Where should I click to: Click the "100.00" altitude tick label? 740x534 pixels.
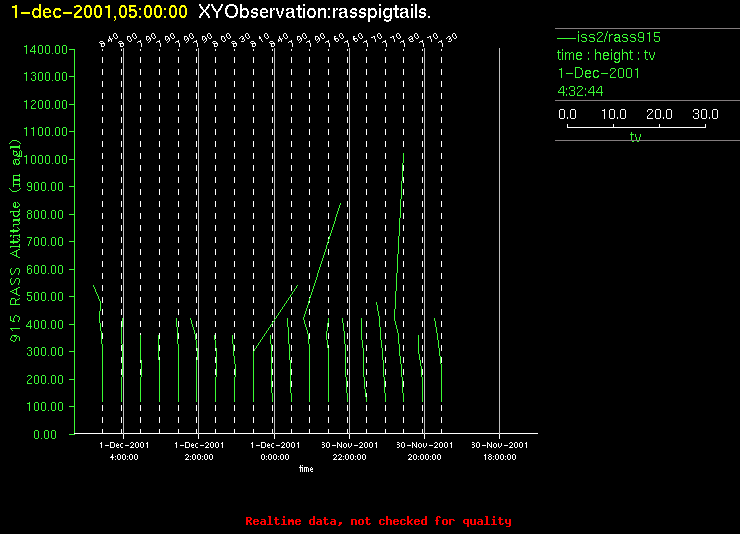pyautogui.click(x=45, y=406)
